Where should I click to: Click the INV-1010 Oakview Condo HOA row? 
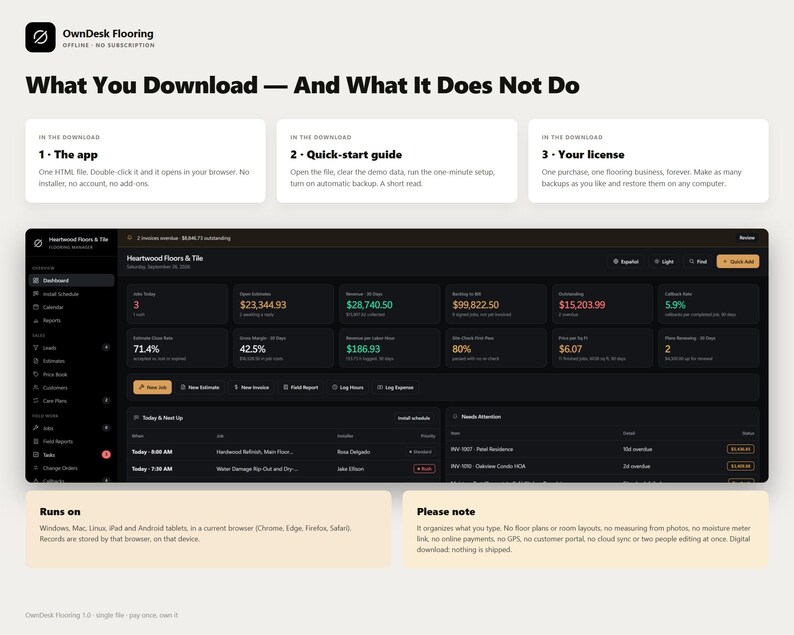(603, 466)
